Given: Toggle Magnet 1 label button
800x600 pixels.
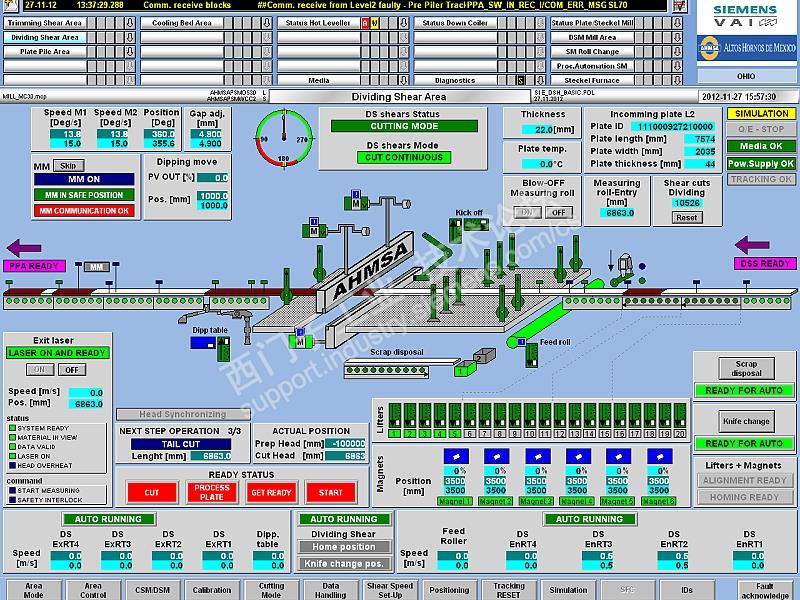Looking at the screenshot, I should (x=455, y=502).
